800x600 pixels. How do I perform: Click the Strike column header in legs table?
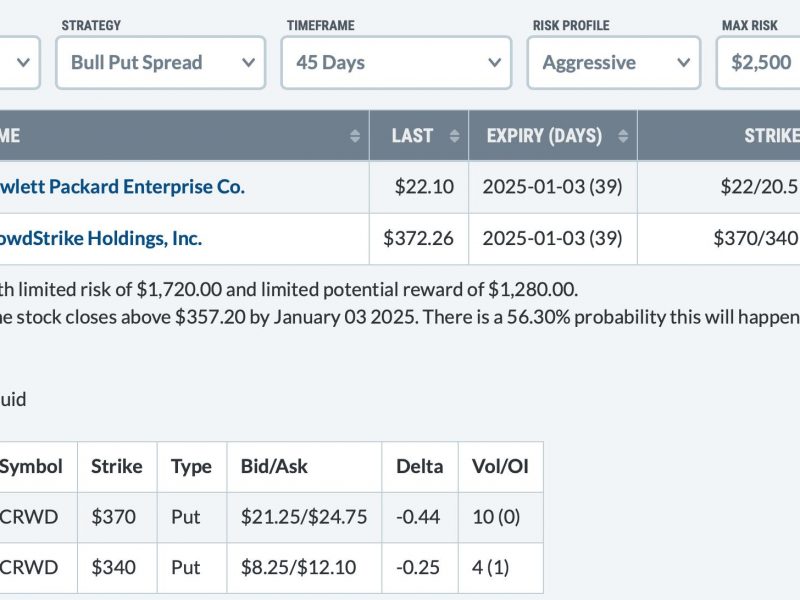(x=117, y=467)
